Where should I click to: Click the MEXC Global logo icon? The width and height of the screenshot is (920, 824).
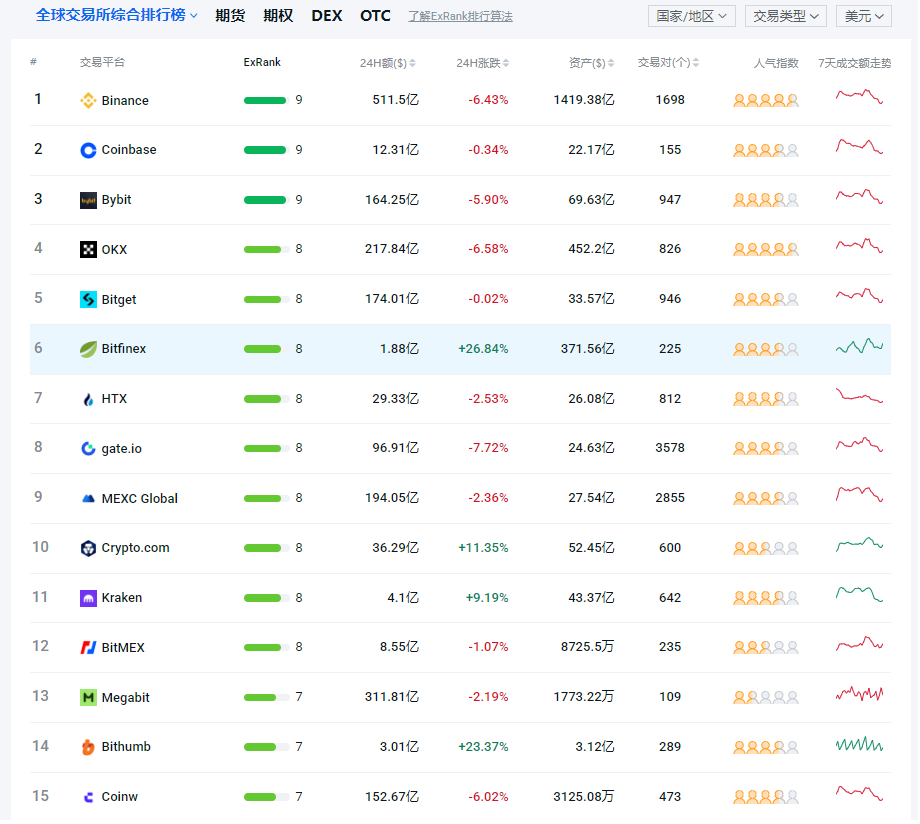coord(88,499)
